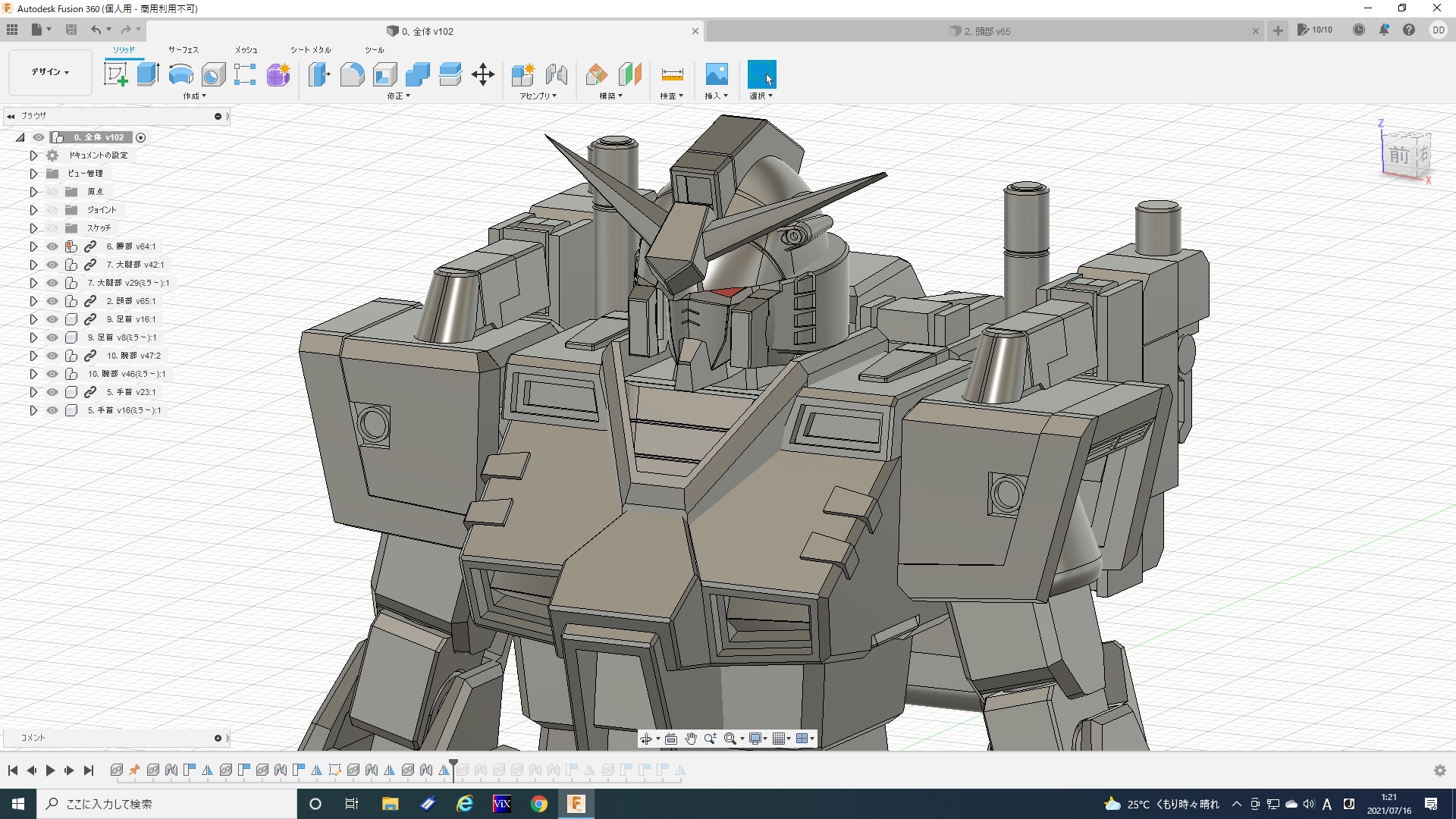Click the Windows search box in taskbar
The width and height of the screenshot is (1456, 819).
coord(167,804)
